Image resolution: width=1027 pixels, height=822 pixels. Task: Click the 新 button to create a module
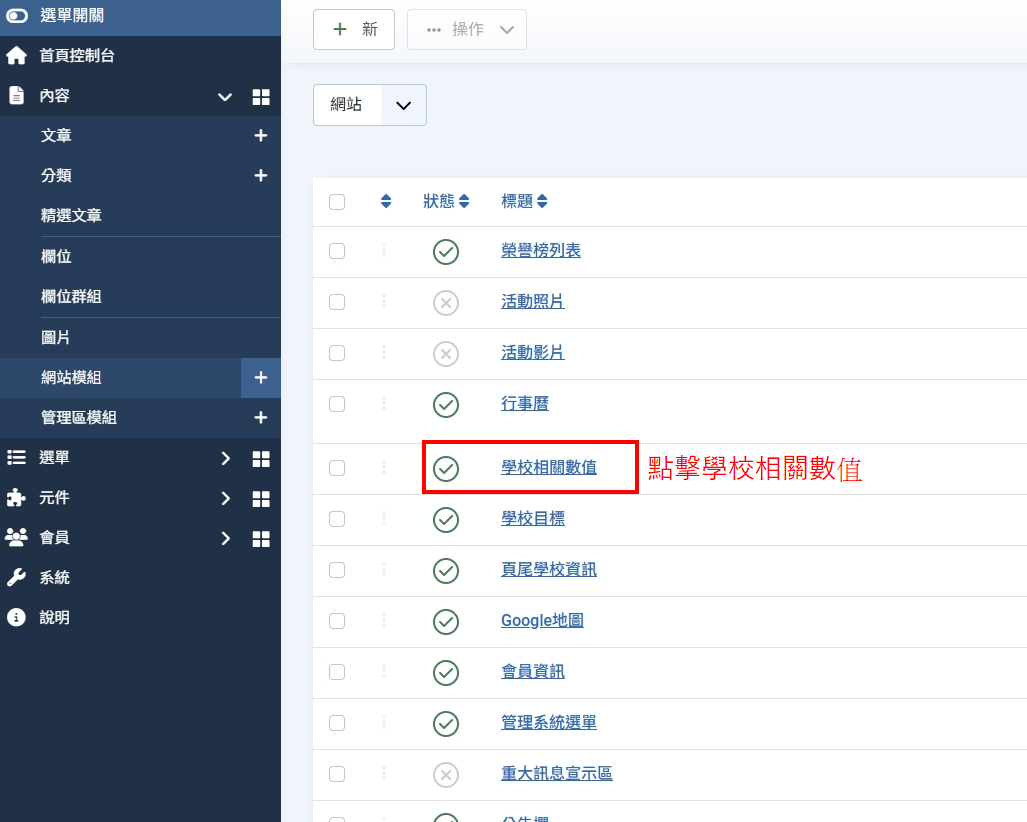tap(353, 29)
